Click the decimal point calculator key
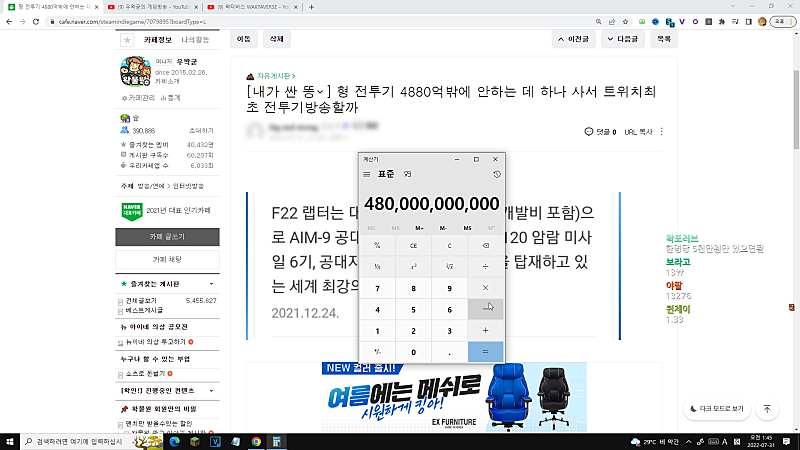 (x=449, y=352)
